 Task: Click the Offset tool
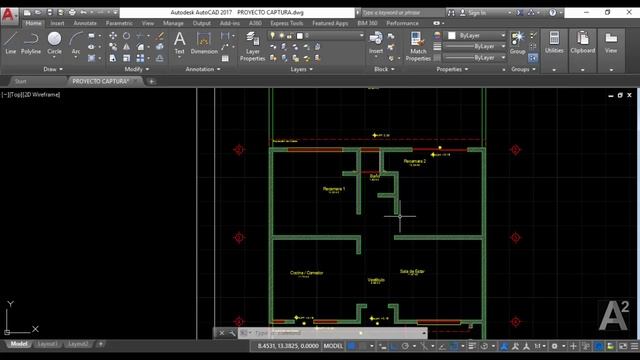click(160, 58)
